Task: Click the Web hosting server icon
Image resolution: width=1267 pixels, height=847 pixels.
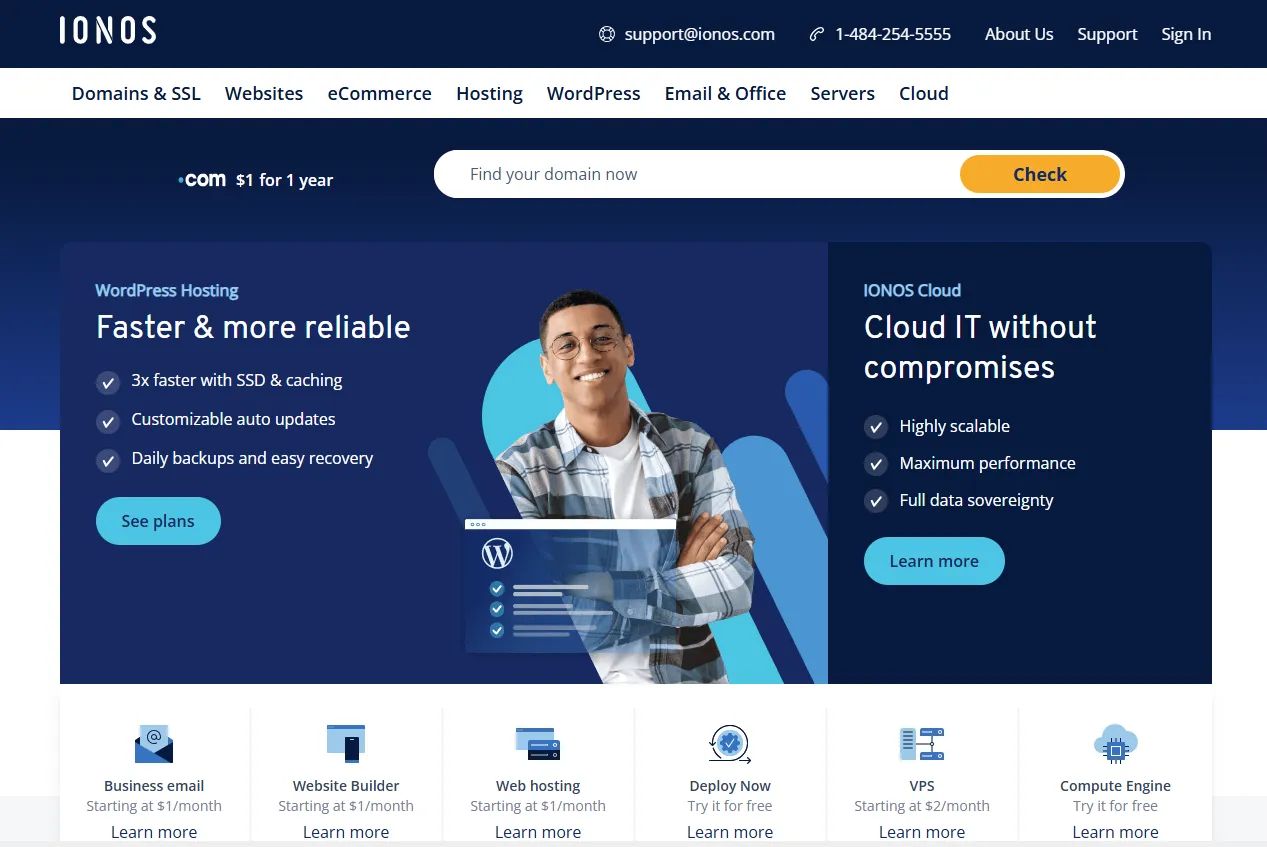Action: [x=537, y=743]
